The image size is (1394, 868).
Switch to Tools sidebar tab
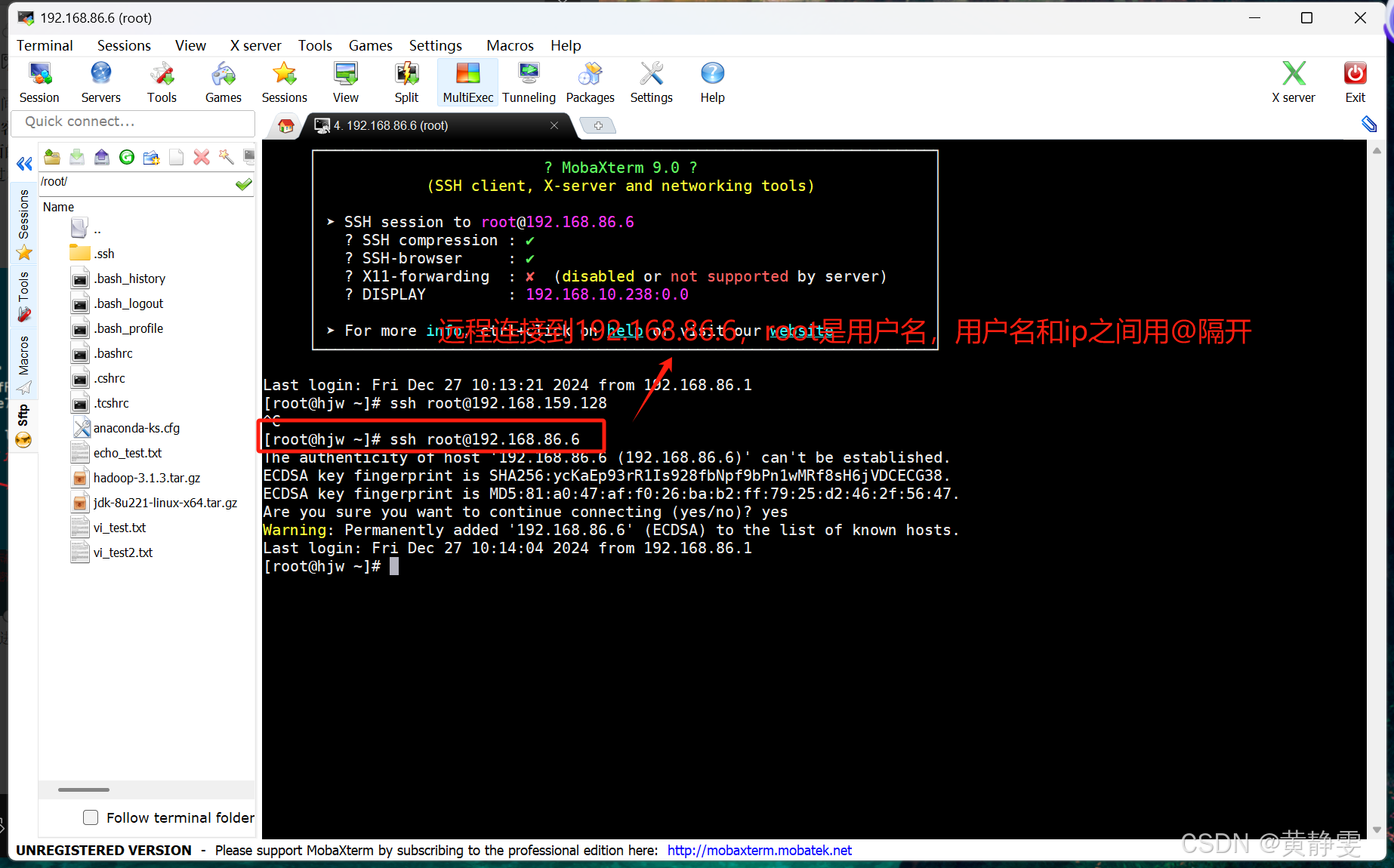point(23,296)
